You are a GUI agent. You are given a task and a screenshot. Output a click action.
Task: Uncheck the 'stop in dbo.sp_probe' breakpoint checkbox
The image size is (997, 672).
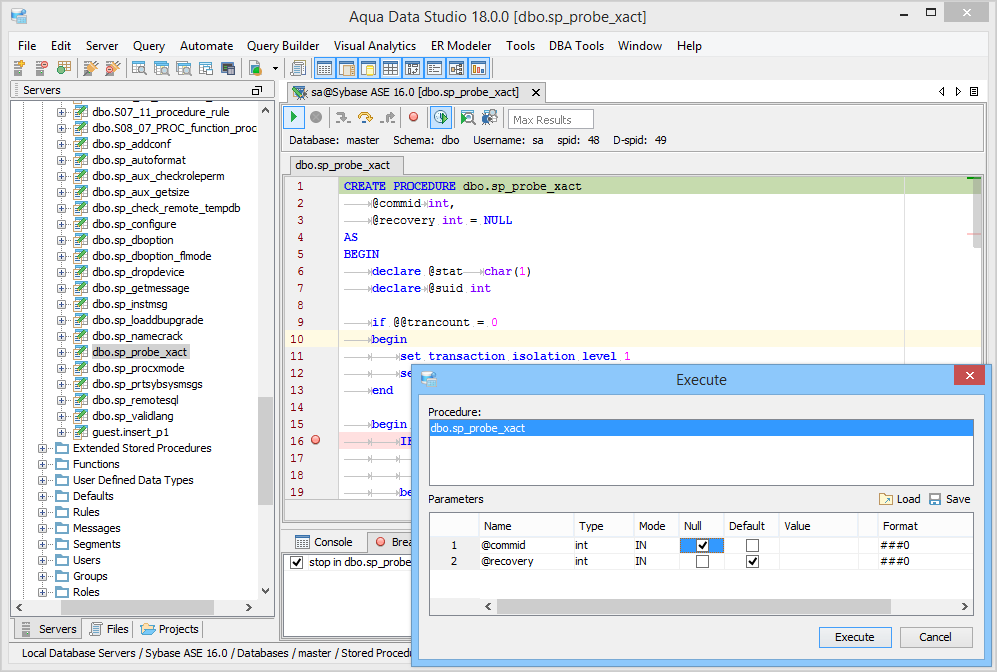tap(296, 563)
